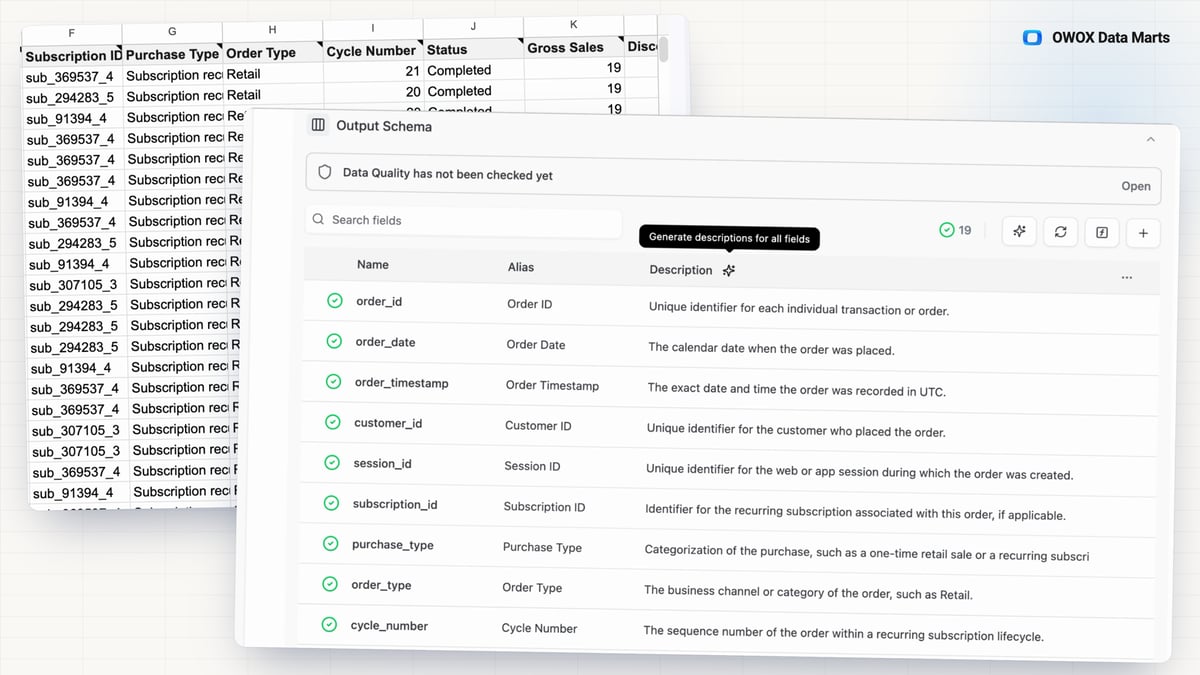Select the cycle_number field name

pos(389,626)
